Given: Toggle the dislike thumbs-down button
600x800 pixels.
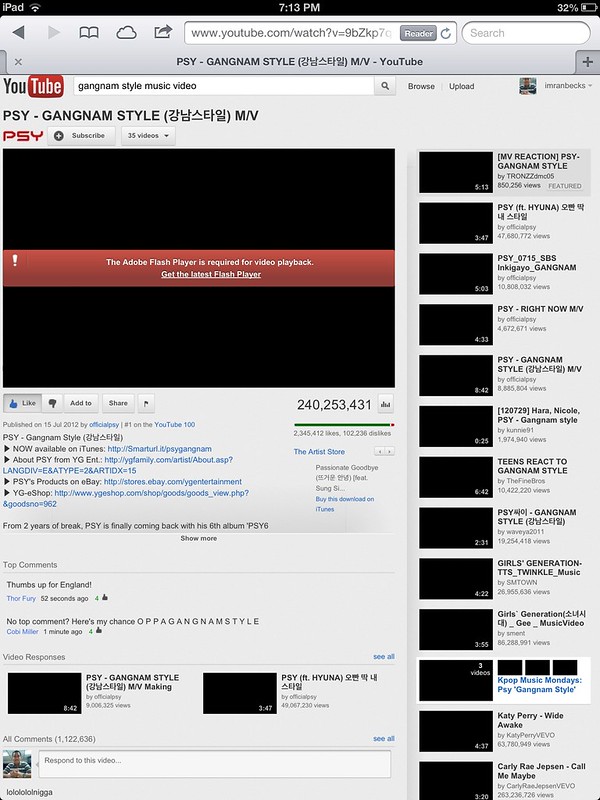Looking at the screenshot, I should [x=52, y=403].
